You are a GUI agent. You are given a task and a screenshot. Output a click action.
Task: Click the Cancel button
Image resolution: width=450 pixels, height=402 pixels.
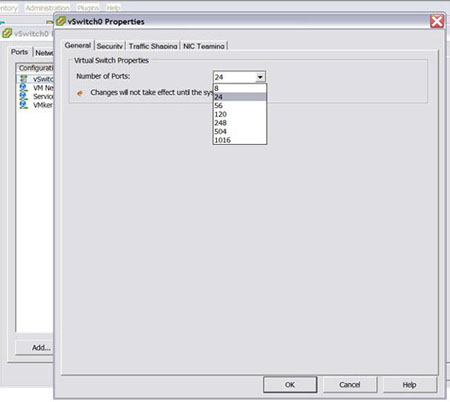pyautogui.click(x=350, y=385)
